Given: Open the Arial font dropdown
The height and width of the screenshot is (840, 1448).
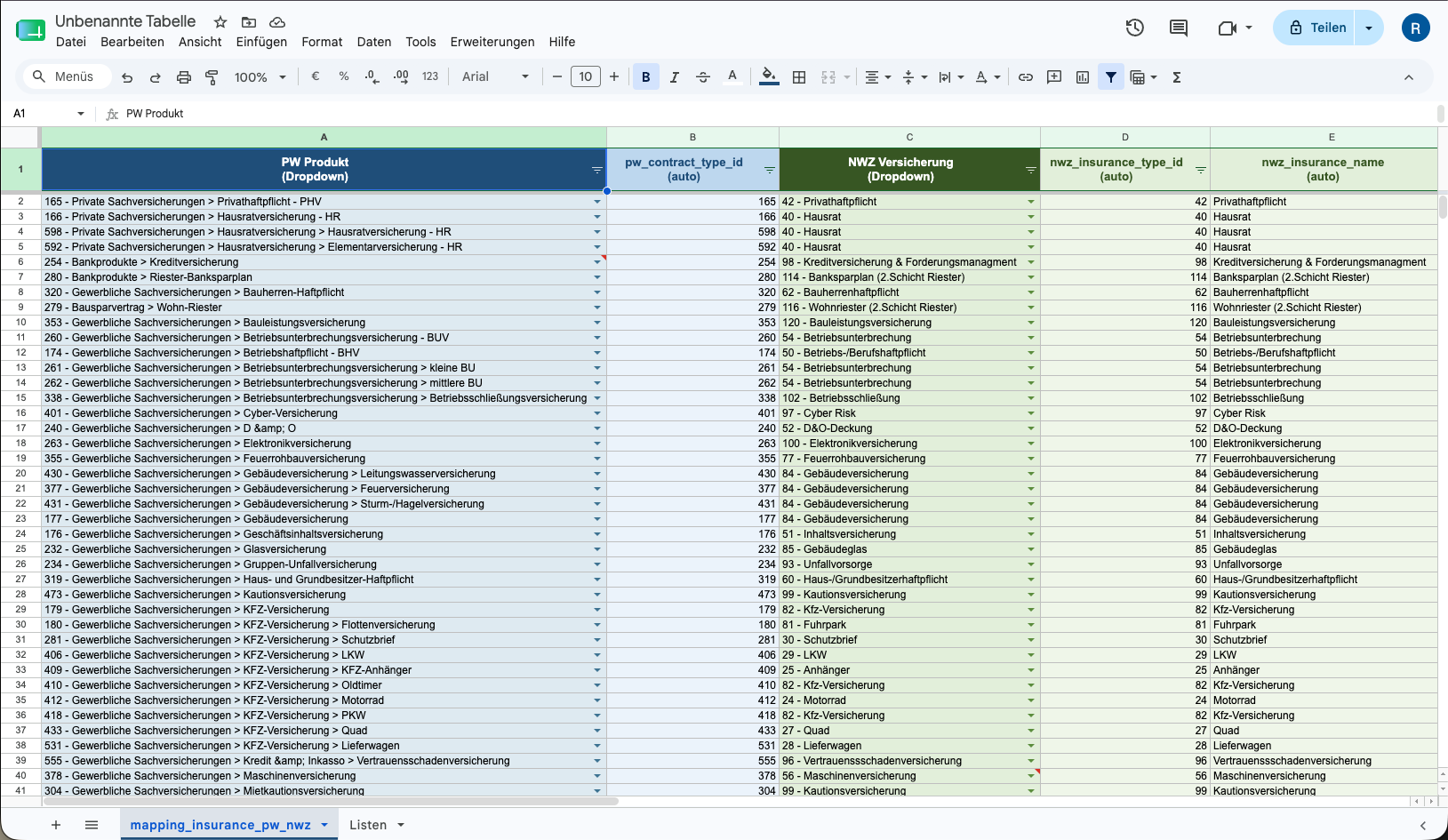Looking at the screenshot, I should [x=495, y=77].
